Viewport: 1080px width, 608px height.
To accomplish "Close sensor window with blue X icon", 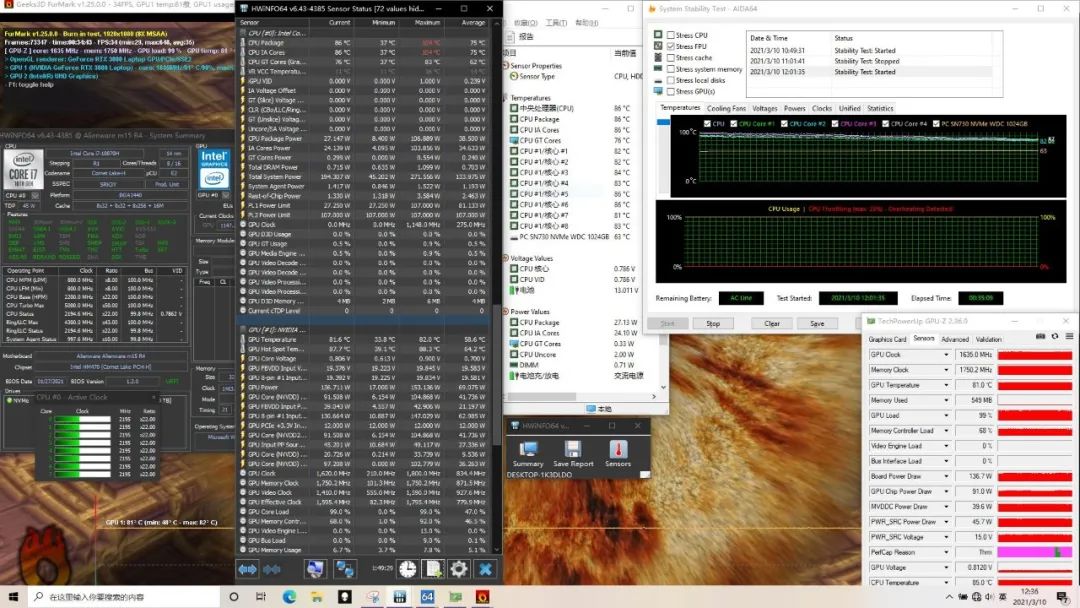I will (x=485, y=569).
